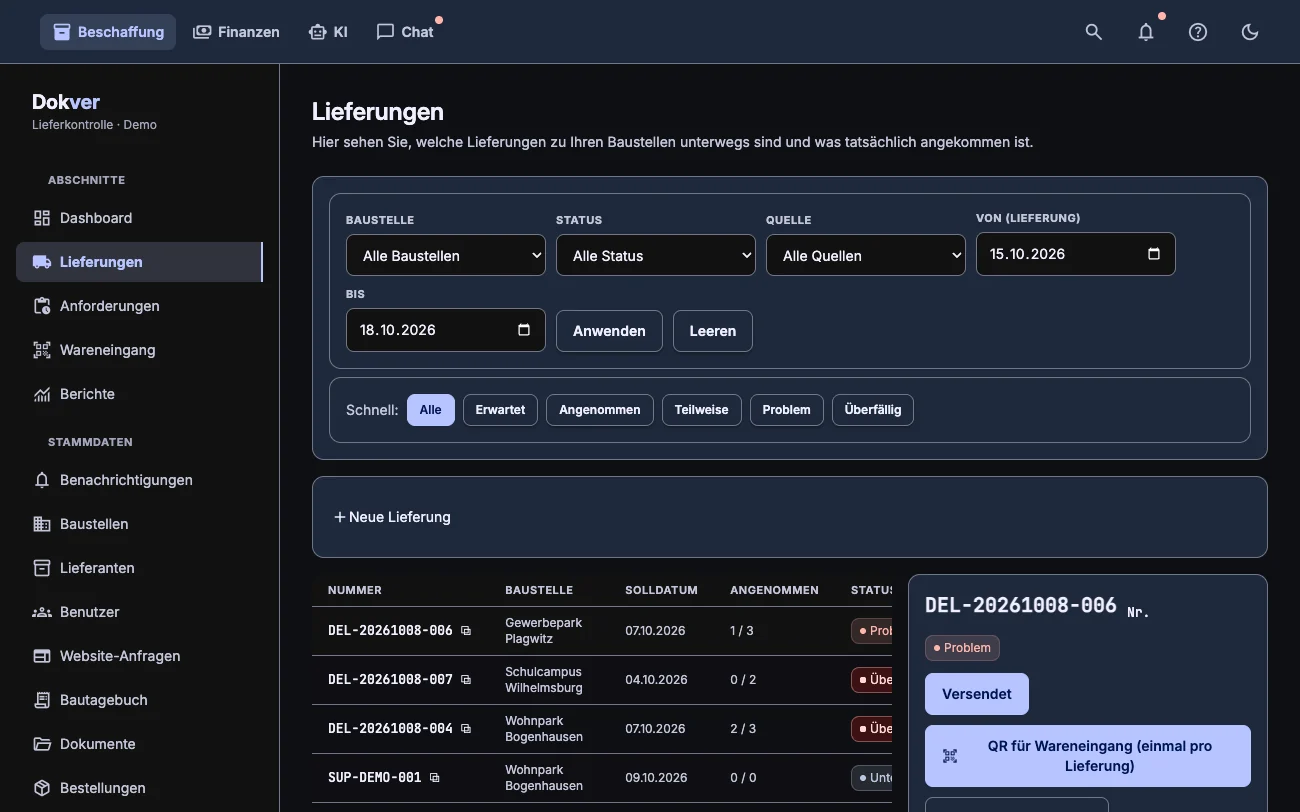Copy number SUP-DEMO-001 with copy icon

pos(434,777)
